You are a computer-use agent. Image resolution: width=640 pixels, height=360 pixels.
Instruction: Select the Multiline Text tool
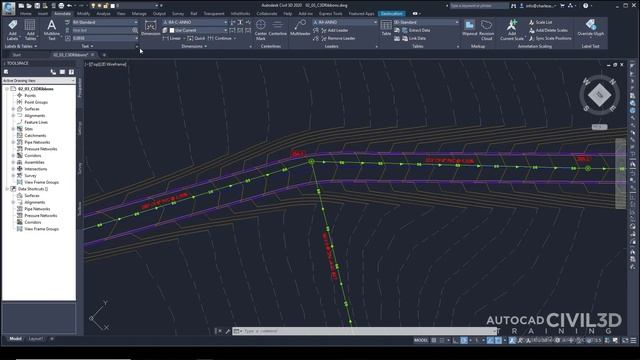(51, 30)
